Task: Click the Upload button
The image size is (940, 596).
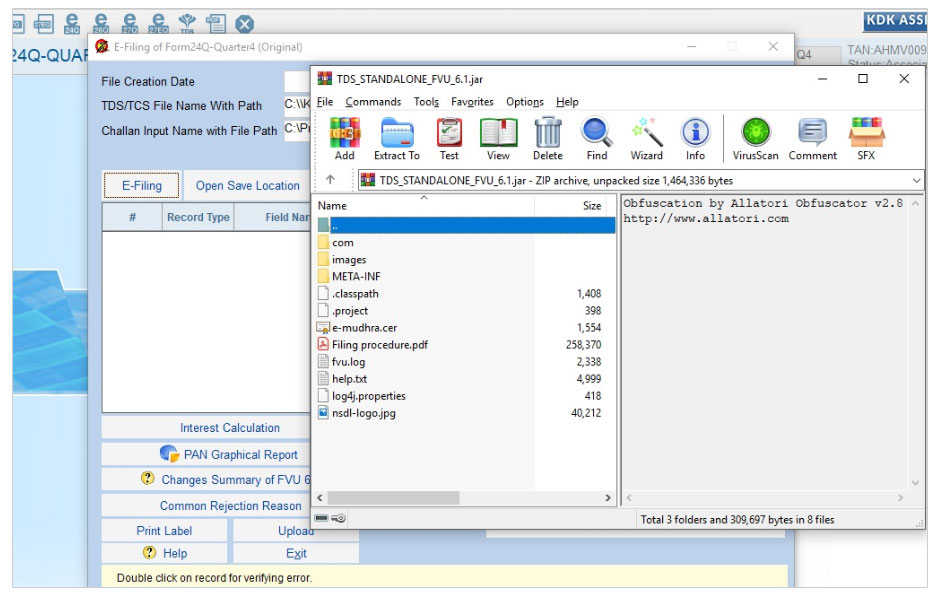Action: pyautogui.click(x=296, y=531)
